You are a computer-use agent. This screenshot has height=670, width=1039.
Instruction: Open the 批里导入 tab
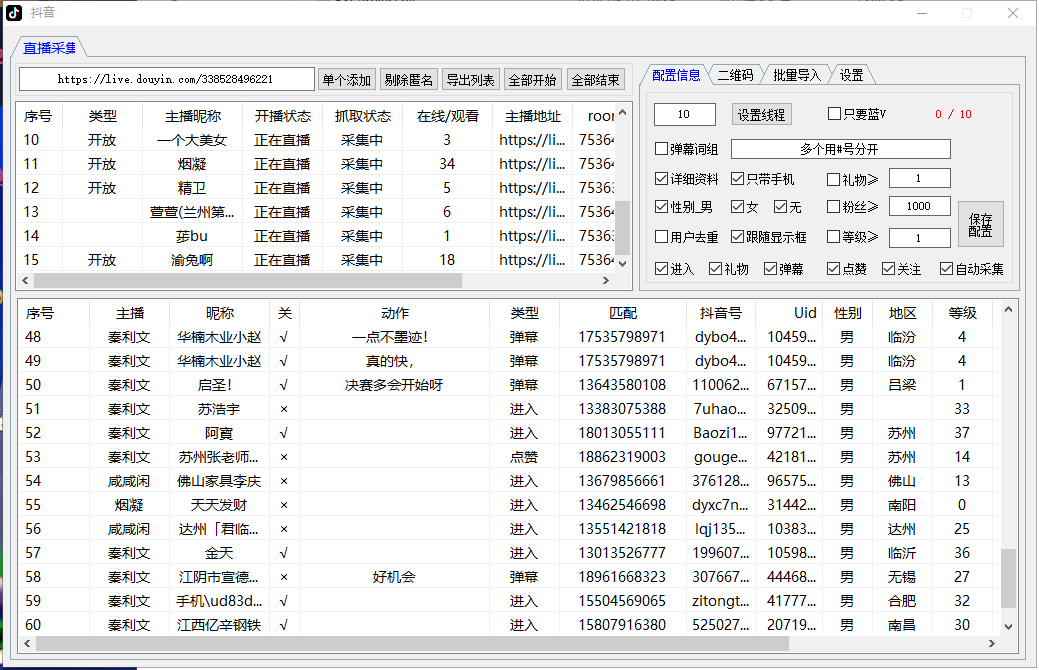796,75
